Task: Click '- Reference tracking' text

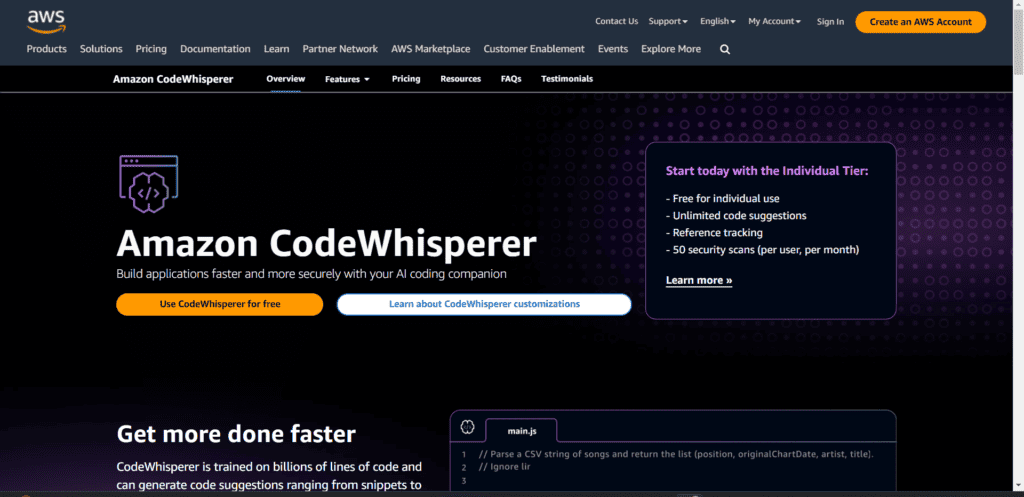Action: coord(714,232)
